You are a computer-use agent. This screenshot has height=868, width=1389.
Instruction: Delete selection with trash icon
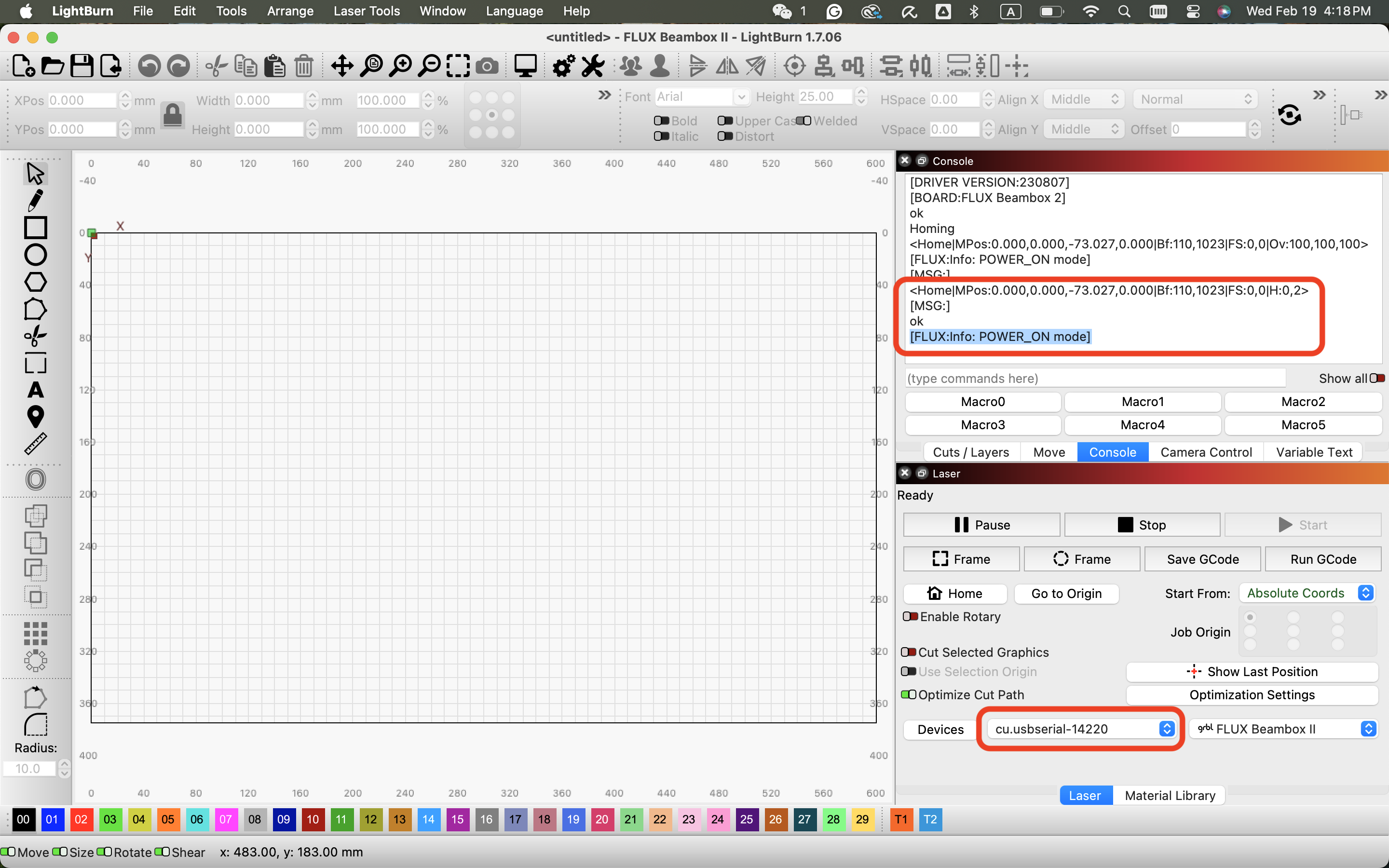[x=304, y=66]
